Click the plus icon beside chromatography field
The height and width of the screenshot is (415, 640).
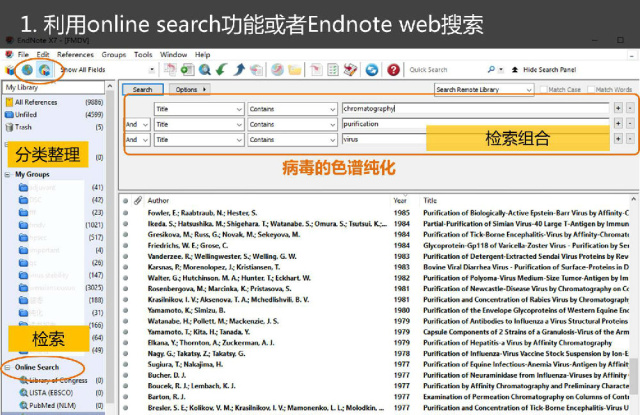pos(618,108)
